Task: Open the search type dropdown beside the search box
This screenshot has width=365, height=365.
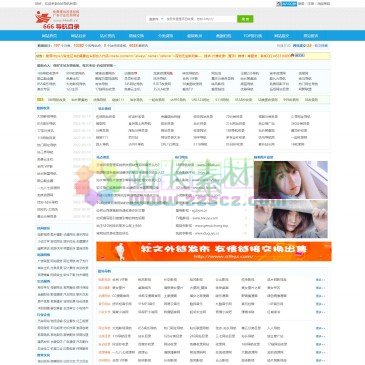Action: (x=155, y=19)
